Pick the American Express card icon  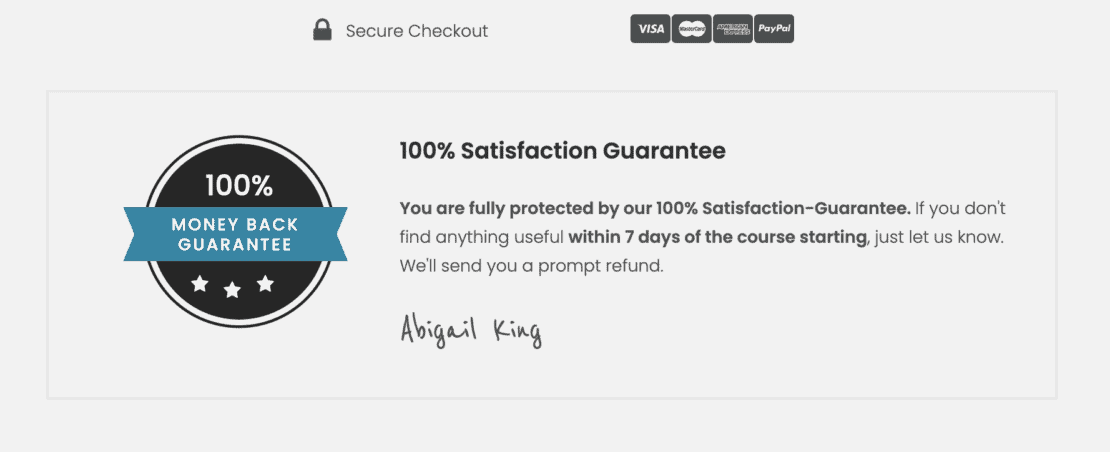(732, 29)
